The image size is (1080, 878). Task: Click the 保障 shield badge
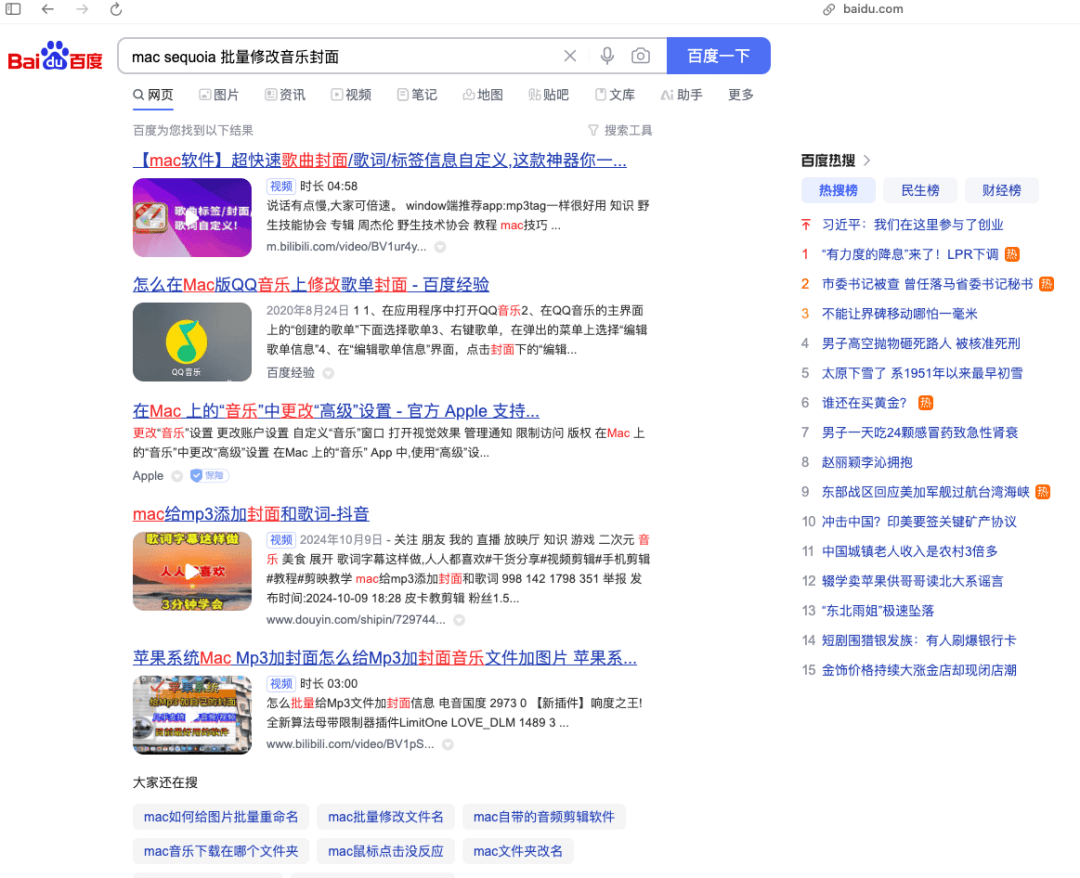pyautogui.click(x=209, y=476)
